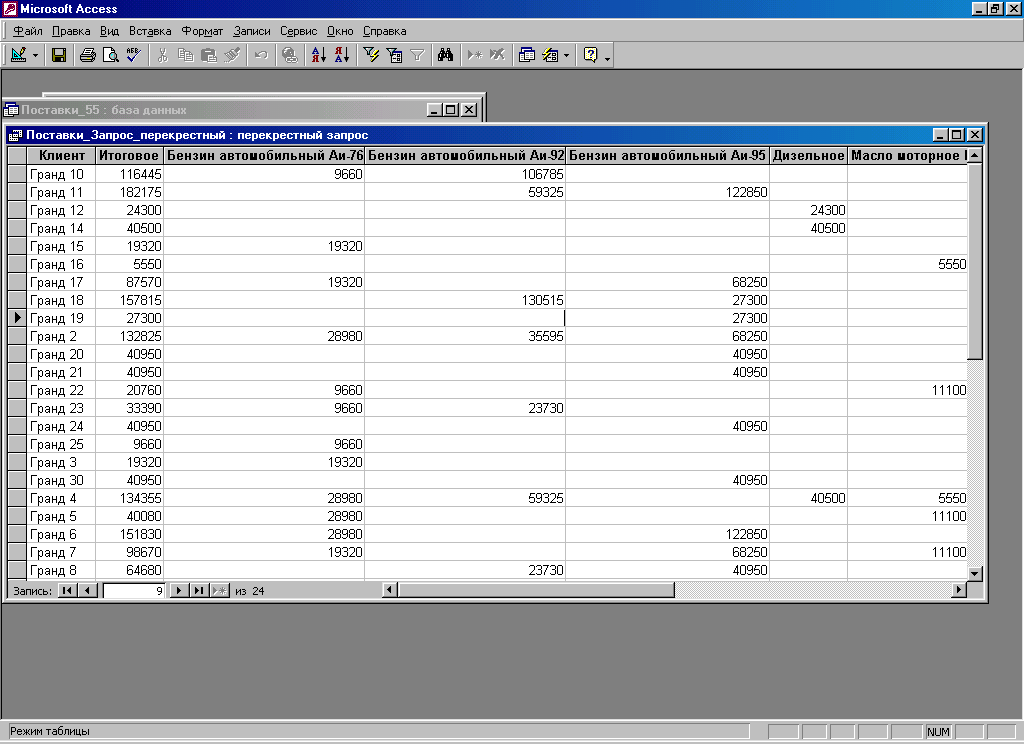The image size is (1024, 744).
Task: Open the Формат menu
Action: [x=202, y=31]
